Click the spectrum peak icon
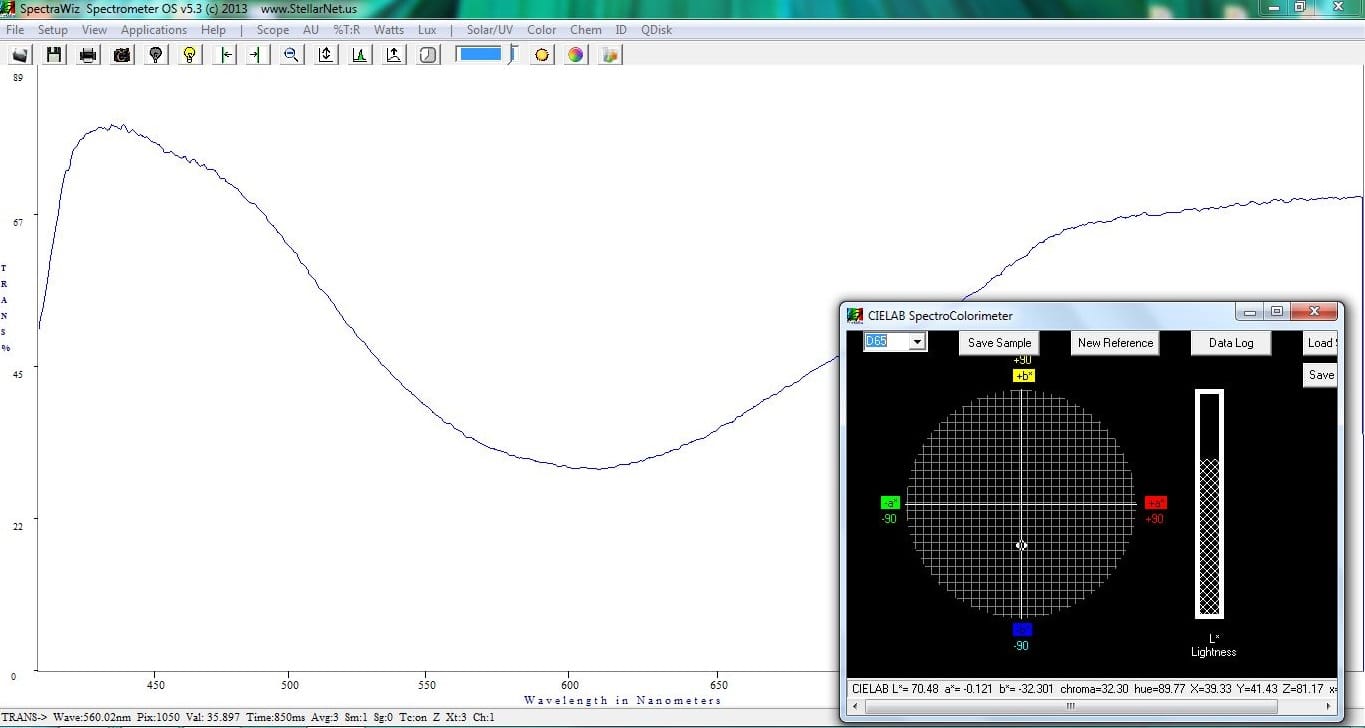The image size is (1365, 728). pyautogui.click(x=359, y=55)
